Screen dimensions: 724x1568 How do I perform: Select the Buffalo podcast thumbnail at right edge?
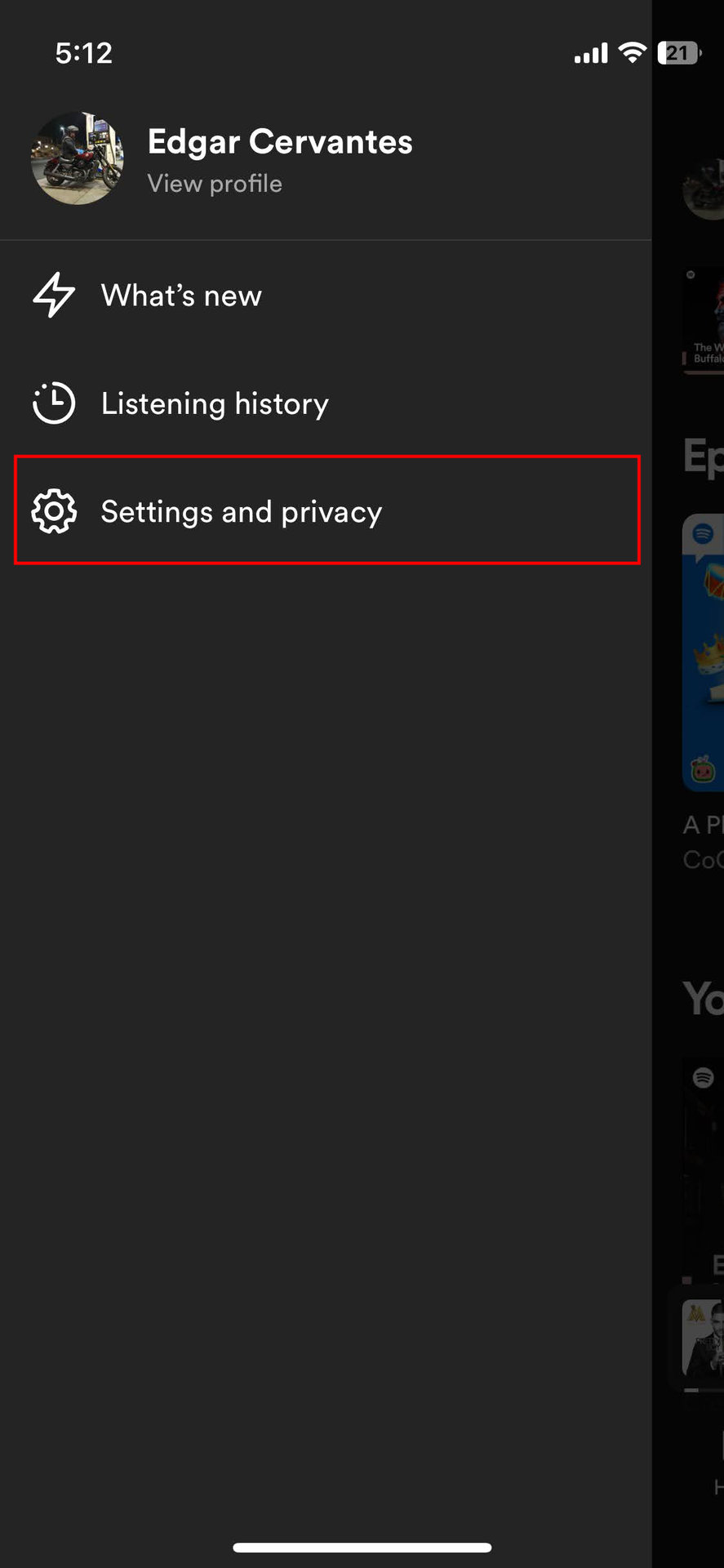point(705,320)
